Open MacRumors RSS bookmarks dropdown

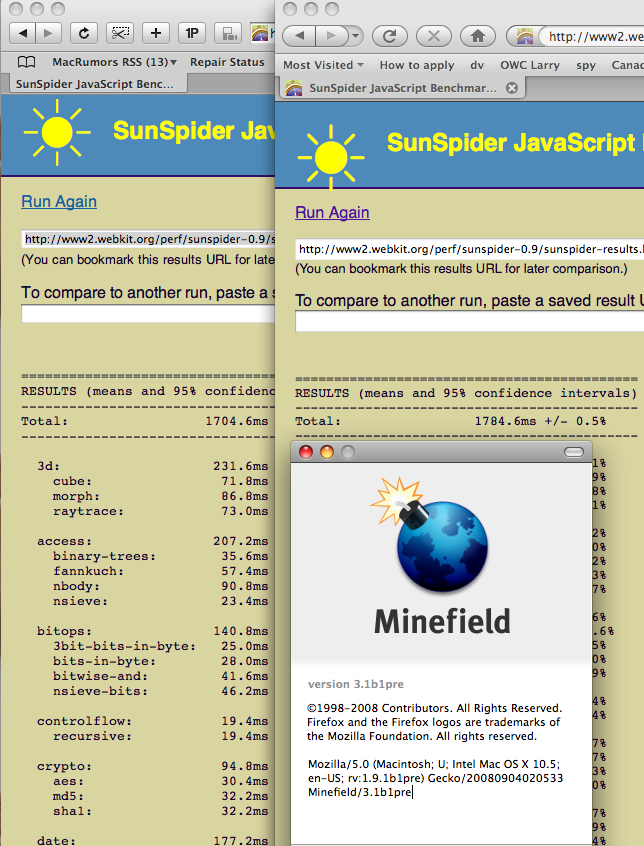(114, 62)
